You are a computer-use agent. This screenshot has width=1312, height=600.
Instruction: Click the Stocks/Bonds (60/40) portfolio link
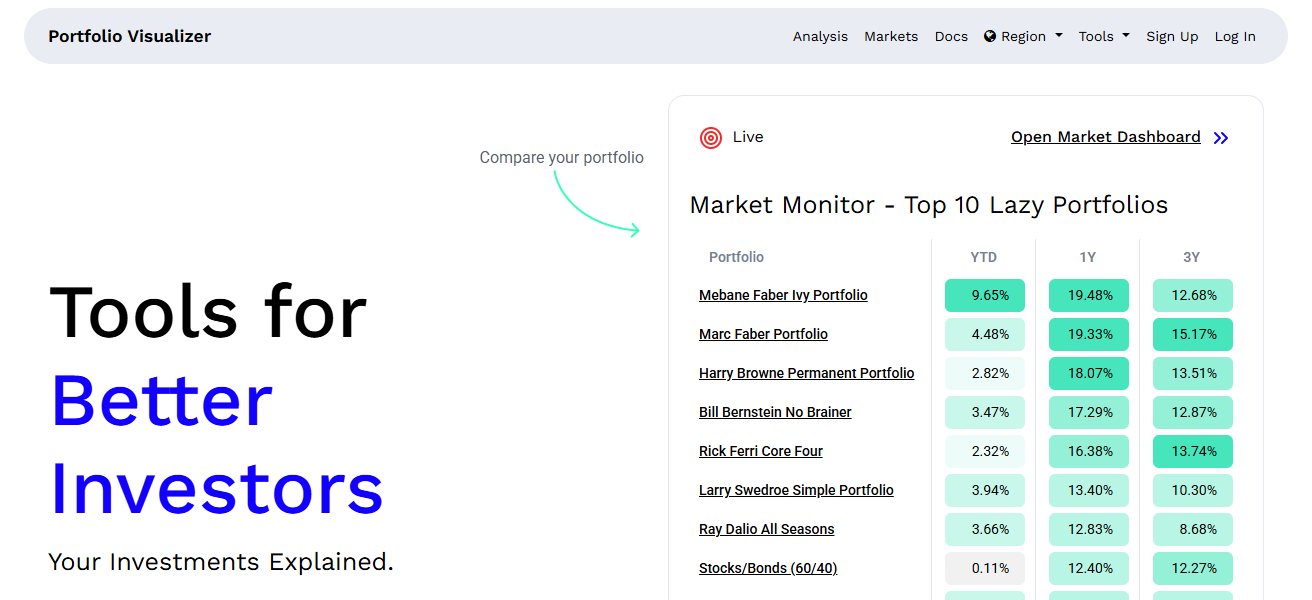pos(768,568)
